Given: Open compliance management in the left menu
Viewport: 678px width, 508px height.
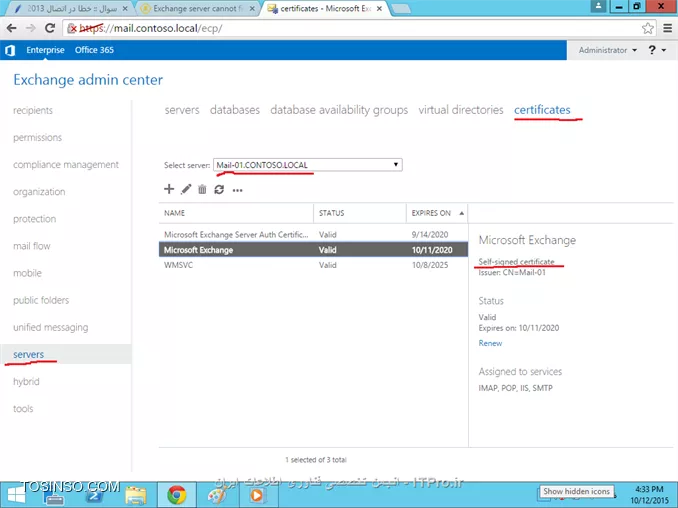Looking at the screenshot, I should [x=66, y=165].
